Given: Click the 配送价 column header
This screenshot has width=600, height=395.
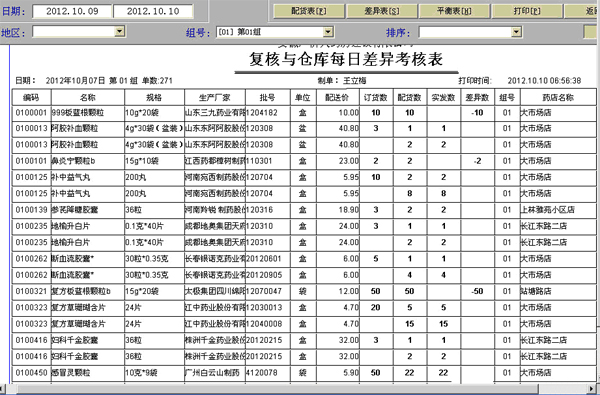Looking at the screenshot, I should 338,97.
